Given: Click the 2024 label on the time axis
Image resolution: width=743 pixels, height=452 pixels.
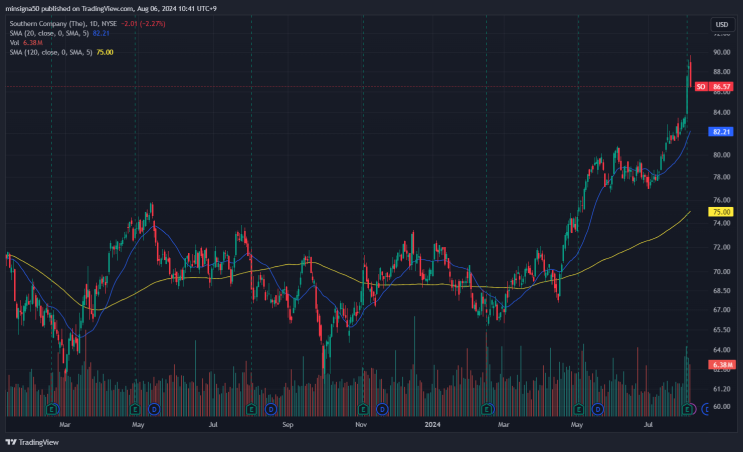Looking at the screenshot, I should 432,425.
